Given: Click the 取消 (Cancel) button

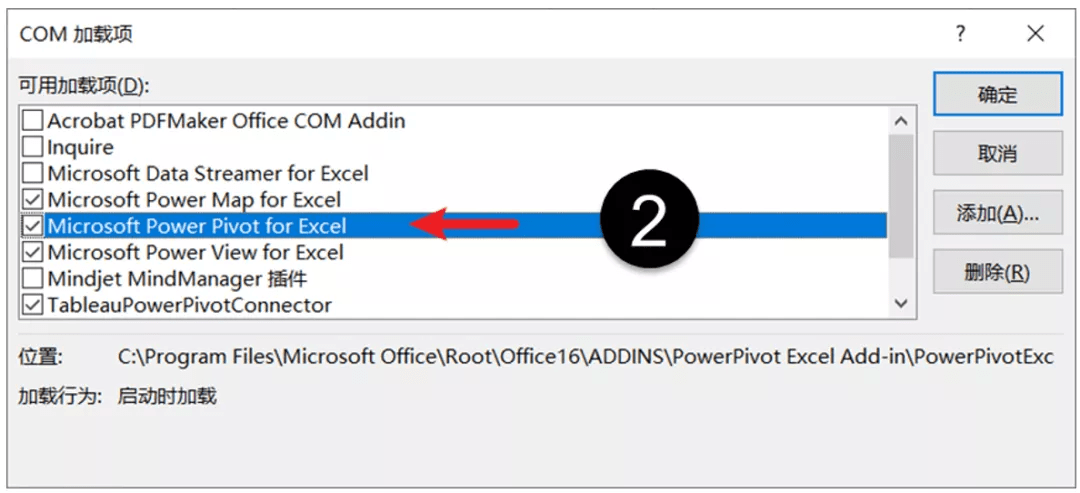Looking at the screenshot, I should pos(996,154).
